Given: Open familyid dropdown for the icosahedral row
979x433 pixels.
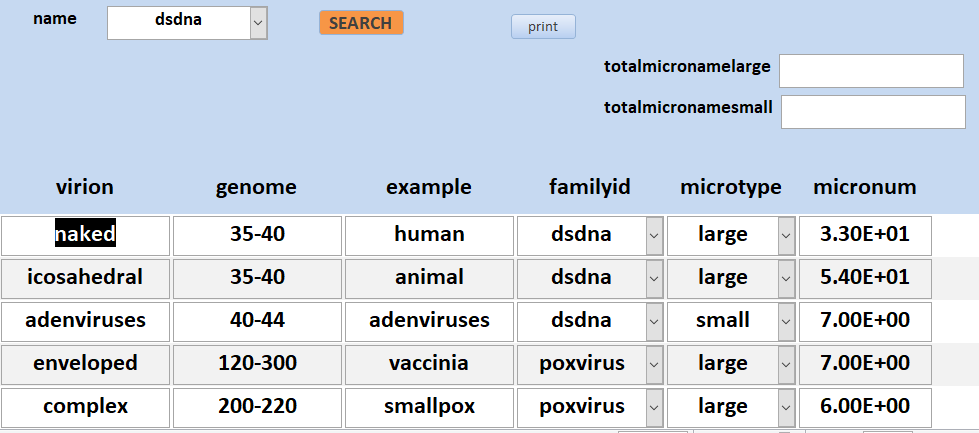Looking at the screenshot, I should click(x=654, y=279).
